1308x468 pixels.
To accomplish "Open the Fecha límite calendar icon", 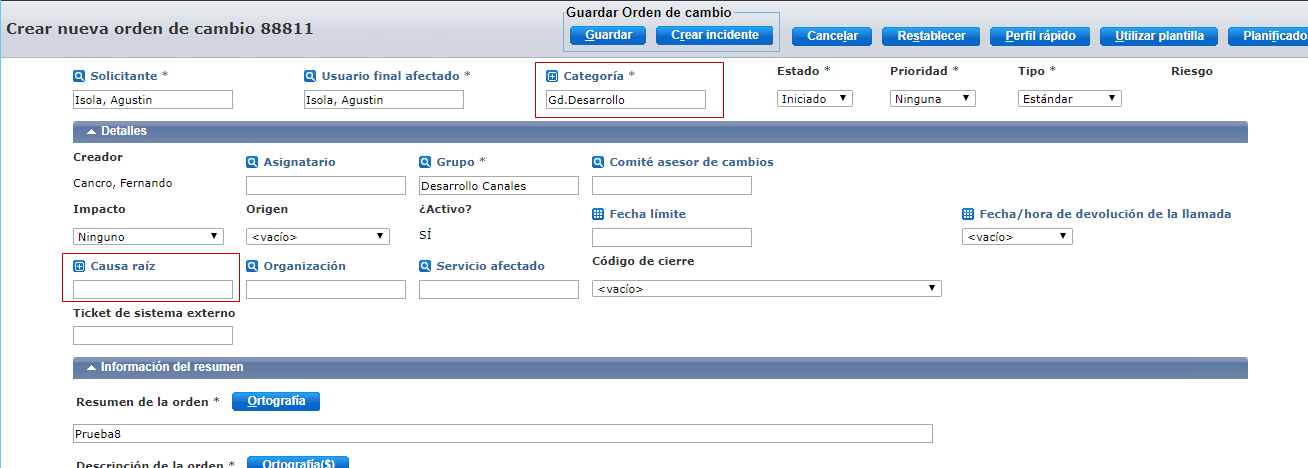I will pyautogui.click(x=598, y=214).
